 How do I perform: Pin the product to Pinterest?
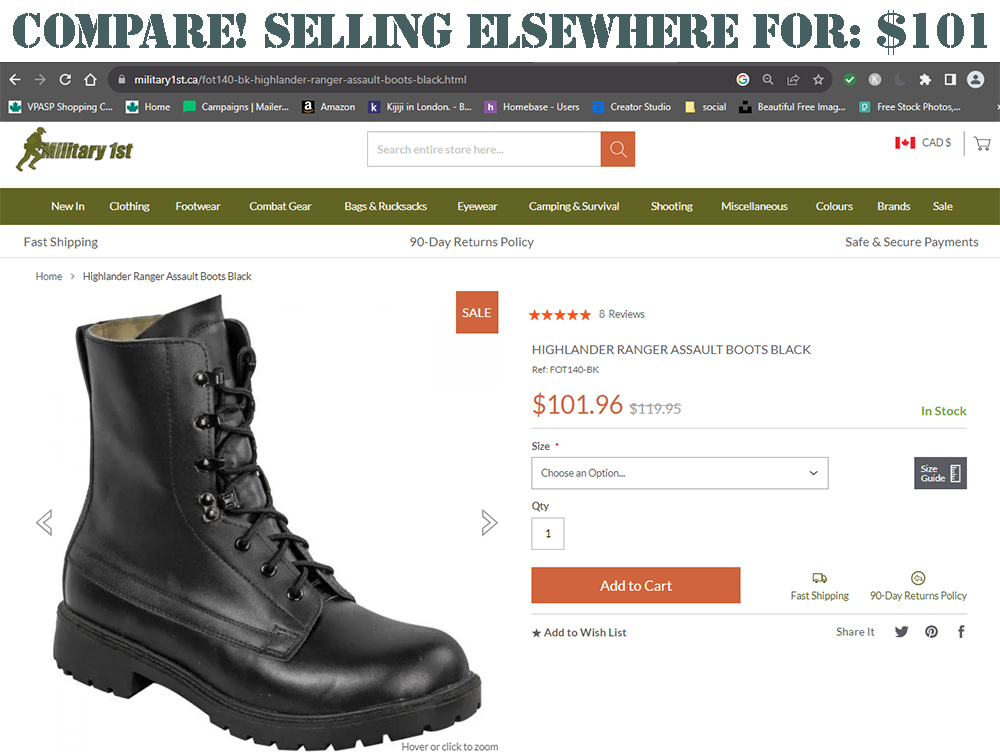pyautogui.click(x=931, y=632)
